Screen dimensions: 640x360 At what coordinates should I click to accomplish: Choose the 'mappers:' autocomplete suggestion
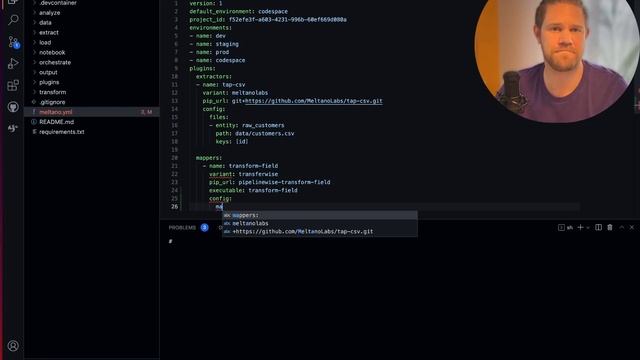pos(320,215)
